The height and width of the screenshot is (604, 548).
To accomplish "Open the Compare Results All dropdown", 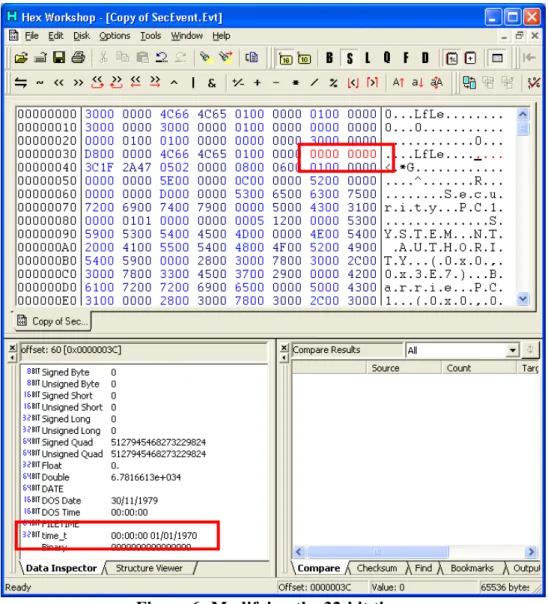I will [512, 350].
